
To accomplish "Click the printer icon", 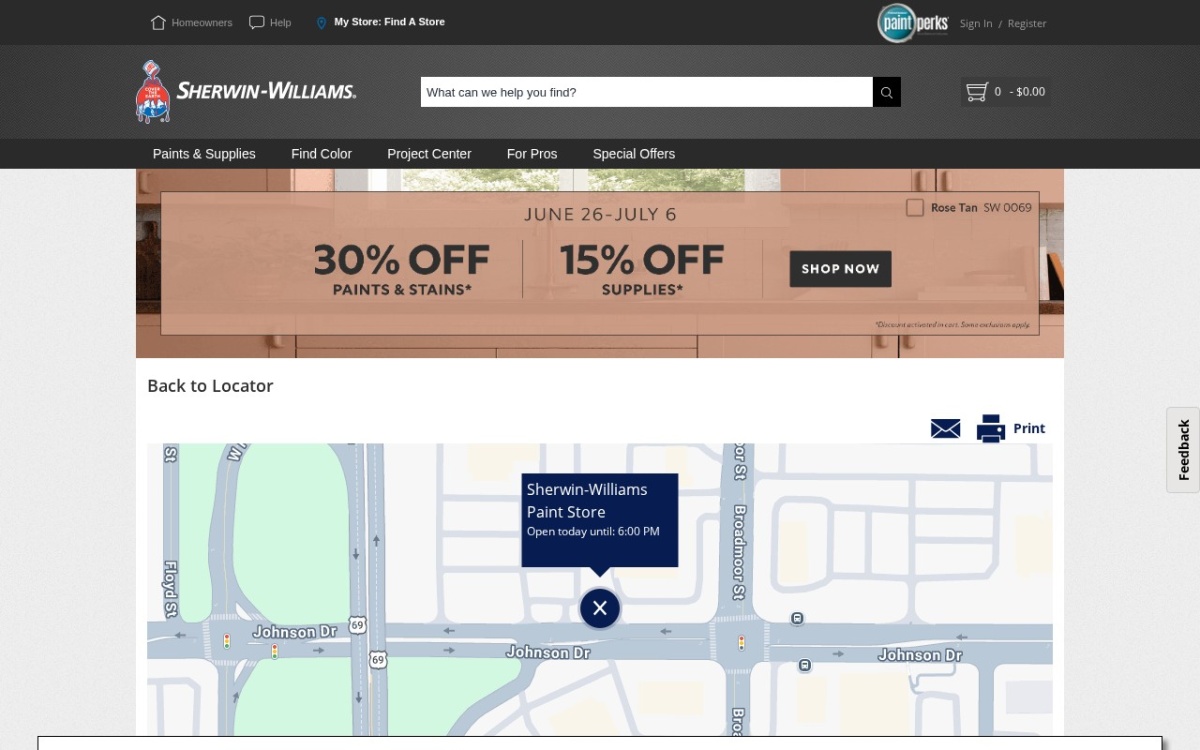I will click(990, 428).
